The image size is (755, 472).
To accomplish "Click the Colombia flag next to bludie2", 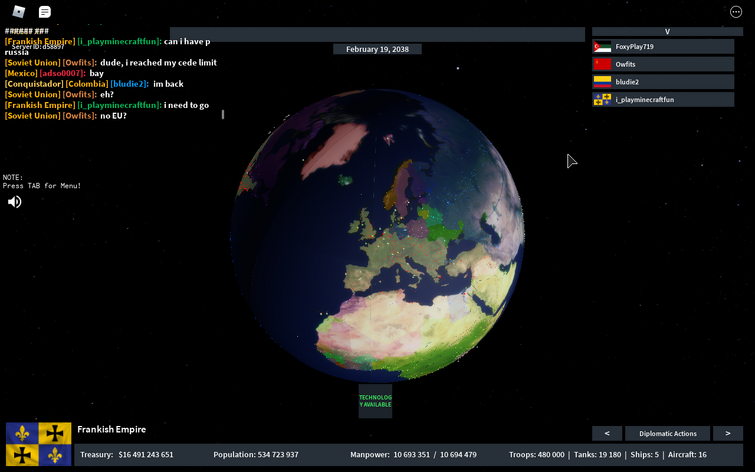I will coord(602,82).
